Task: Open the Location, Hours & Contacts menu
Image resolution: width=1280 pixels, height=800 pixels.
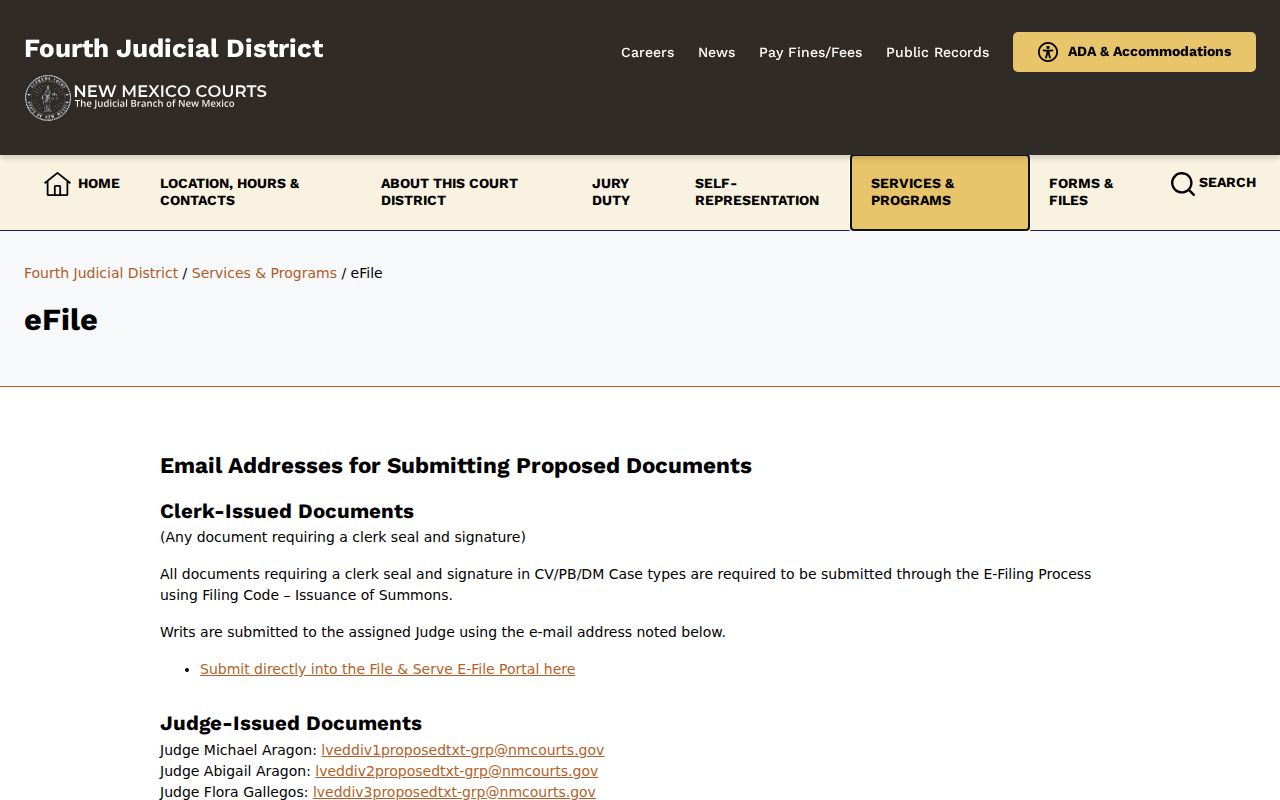Action: point(230,192)
